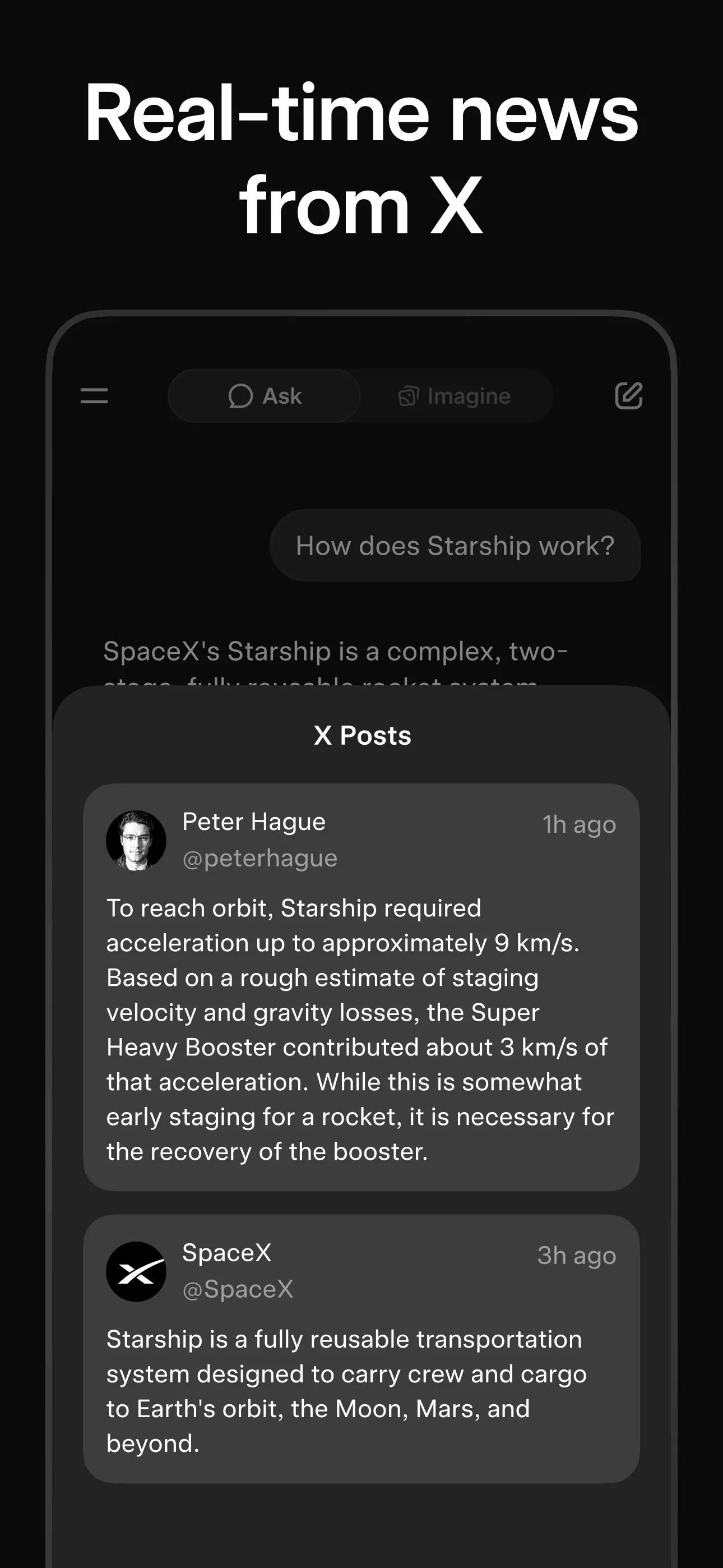The height and width of the screenshot is (1568, 723).
Task: Tap the "Real-time news from X" headline
Action: [x=361, y=158]
